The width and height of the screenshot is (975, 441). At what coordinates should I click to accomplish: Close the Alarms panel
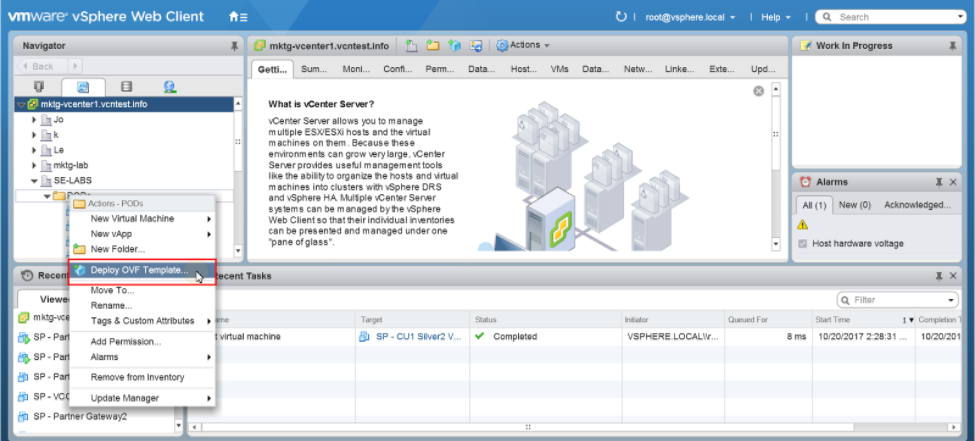(x=954, y=181)
